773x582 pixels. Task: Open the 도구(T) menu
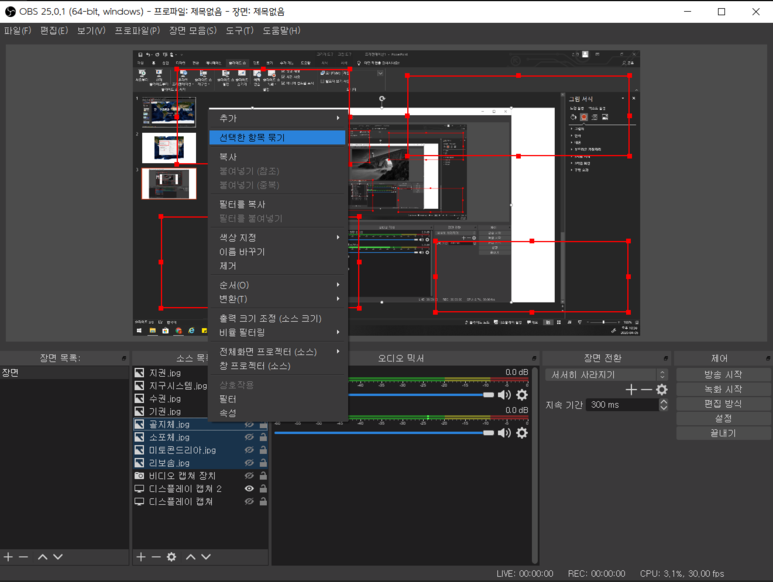pos(240,31)
